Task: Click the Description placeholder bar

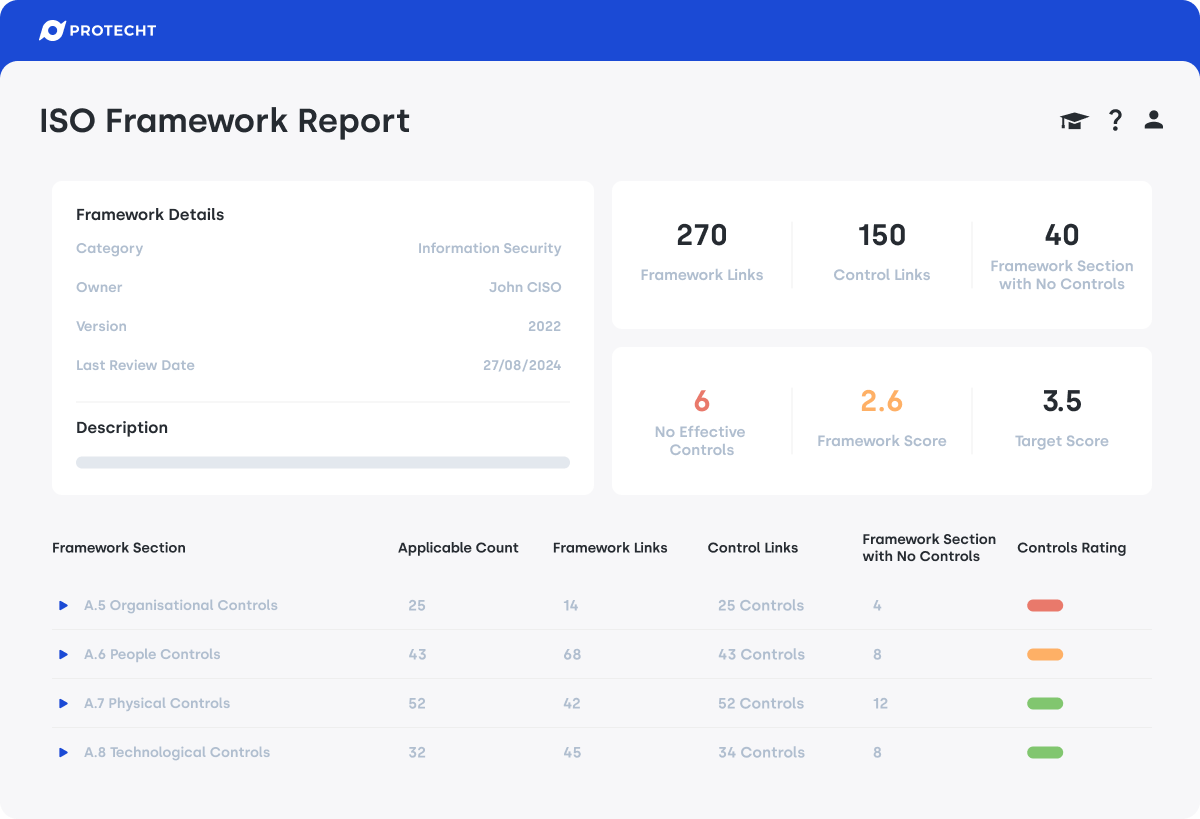Action: [322, 462]
